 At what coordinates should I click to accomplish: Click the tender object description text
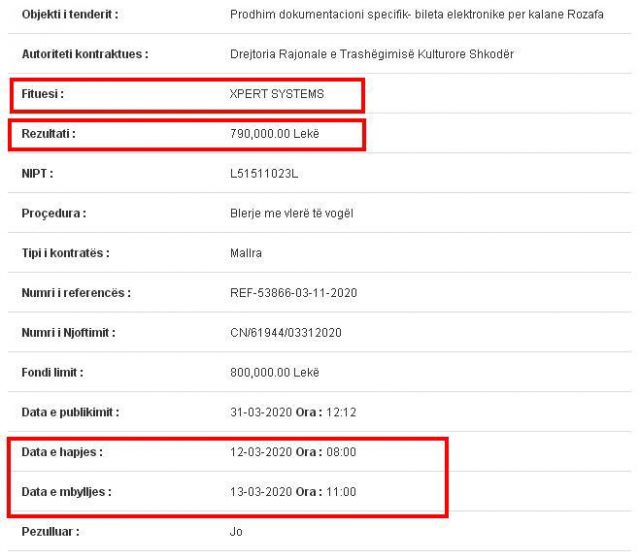coord(416,15)
